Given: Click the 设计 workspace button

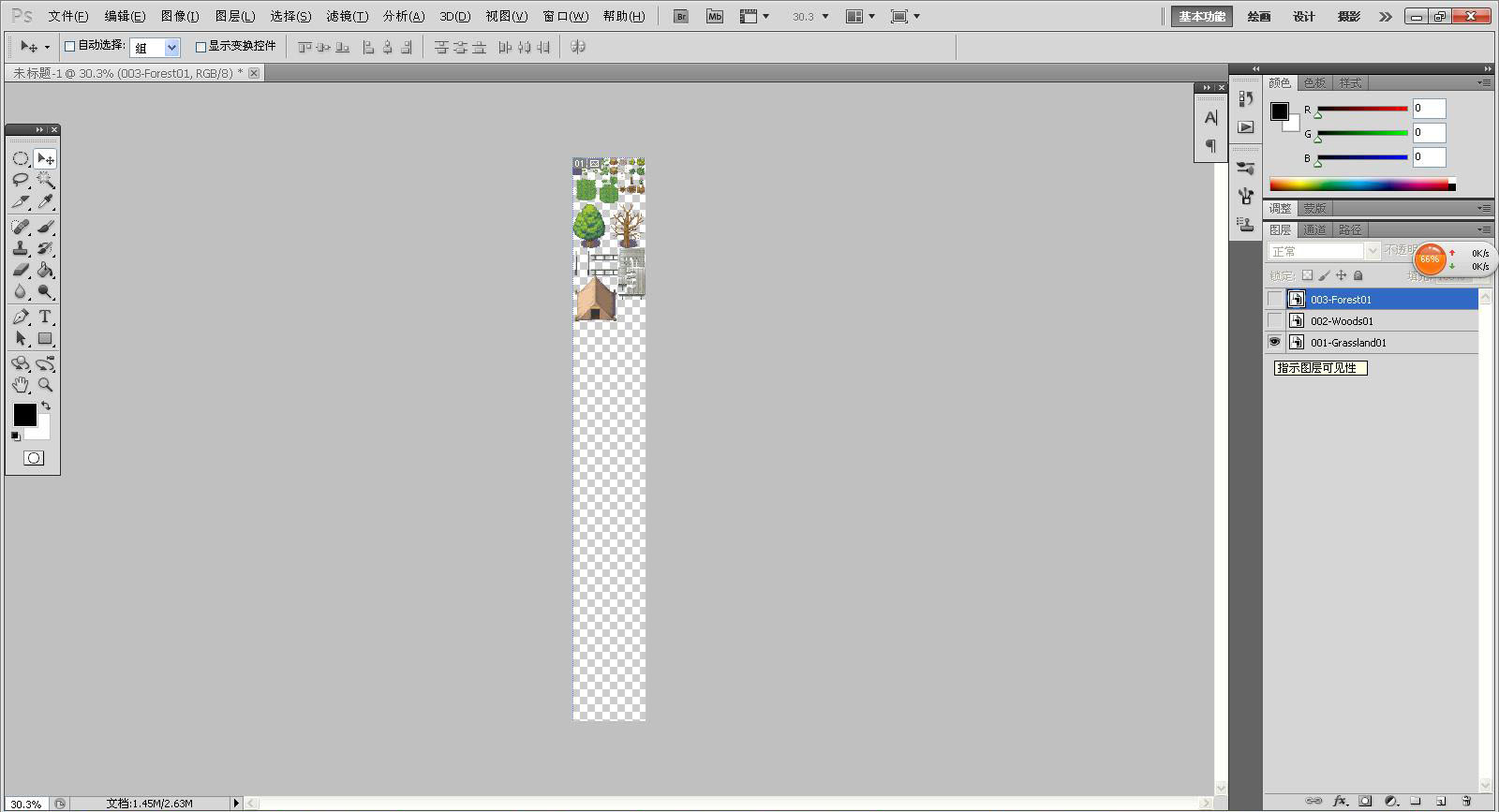Looking at the screenshot, I should point(1304,16).
